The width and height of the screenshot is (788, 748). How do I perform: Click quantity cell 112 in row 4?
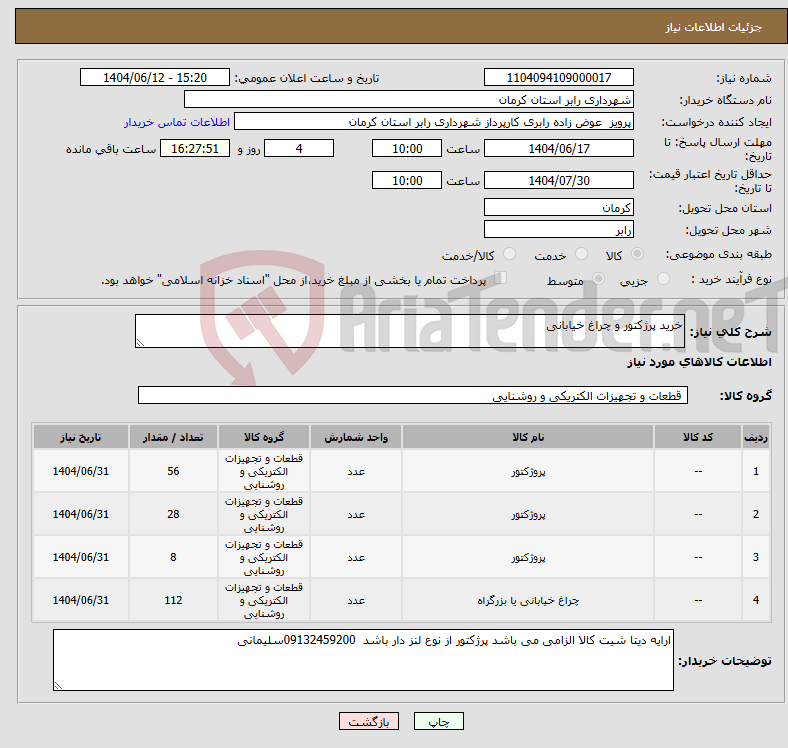coord(173,600)
